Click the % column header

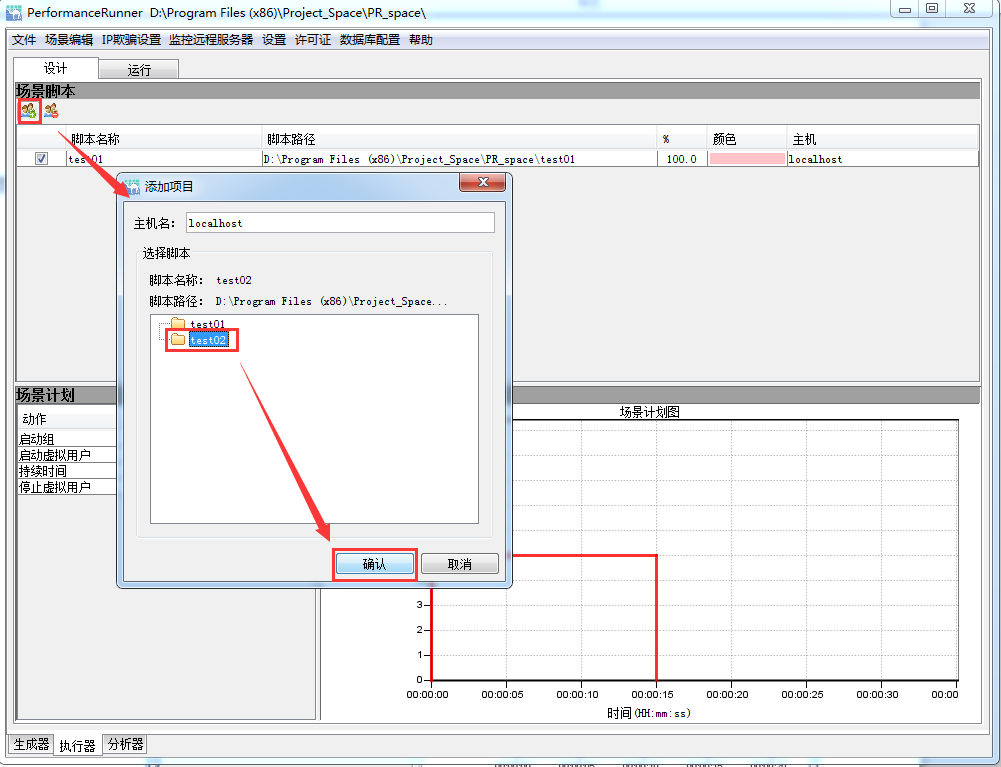[x=682, y=139]
